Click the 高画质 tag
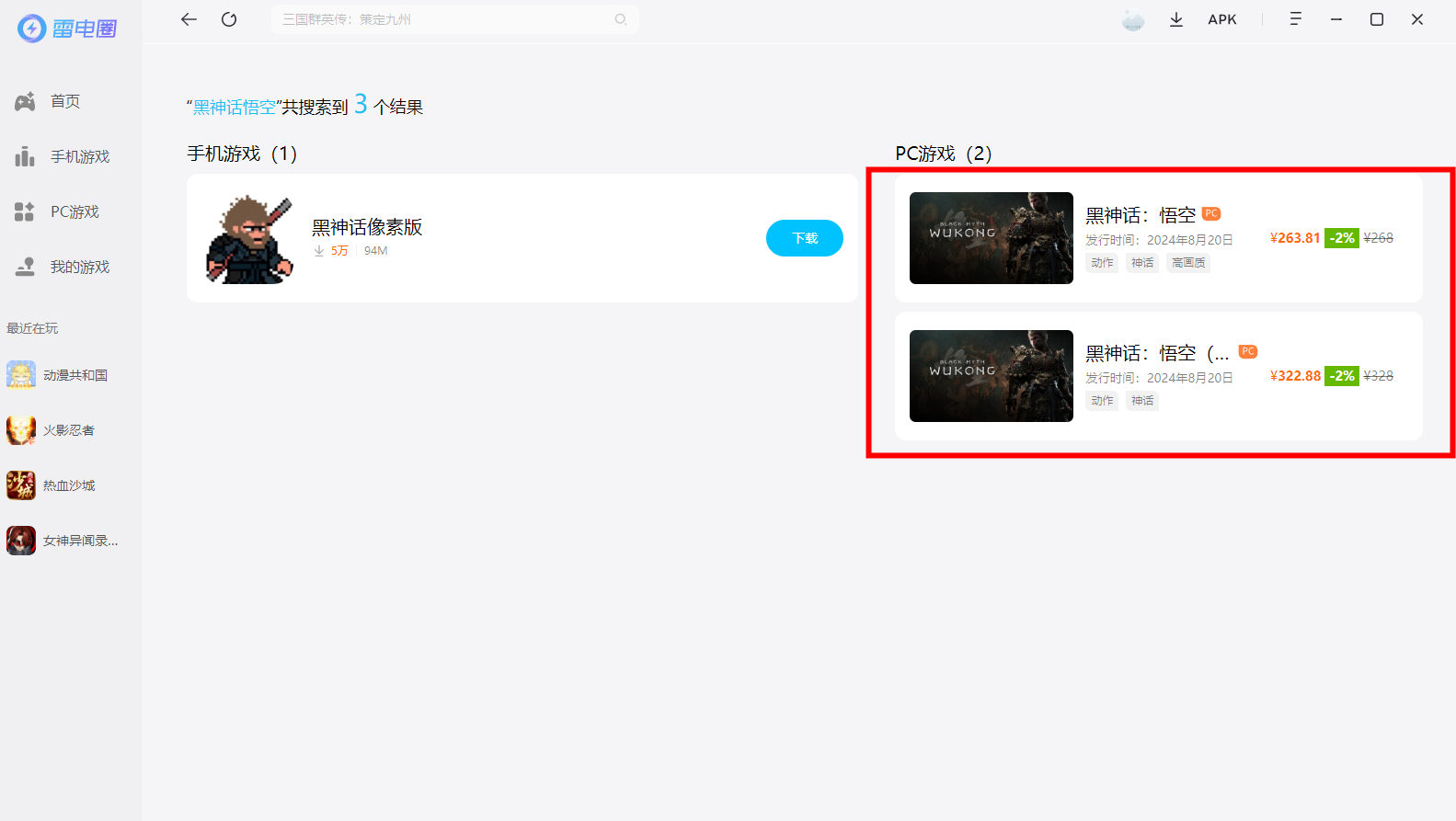Image resolution: width=1456 pixels, height=821 pixels. [x=1188, y=263]
